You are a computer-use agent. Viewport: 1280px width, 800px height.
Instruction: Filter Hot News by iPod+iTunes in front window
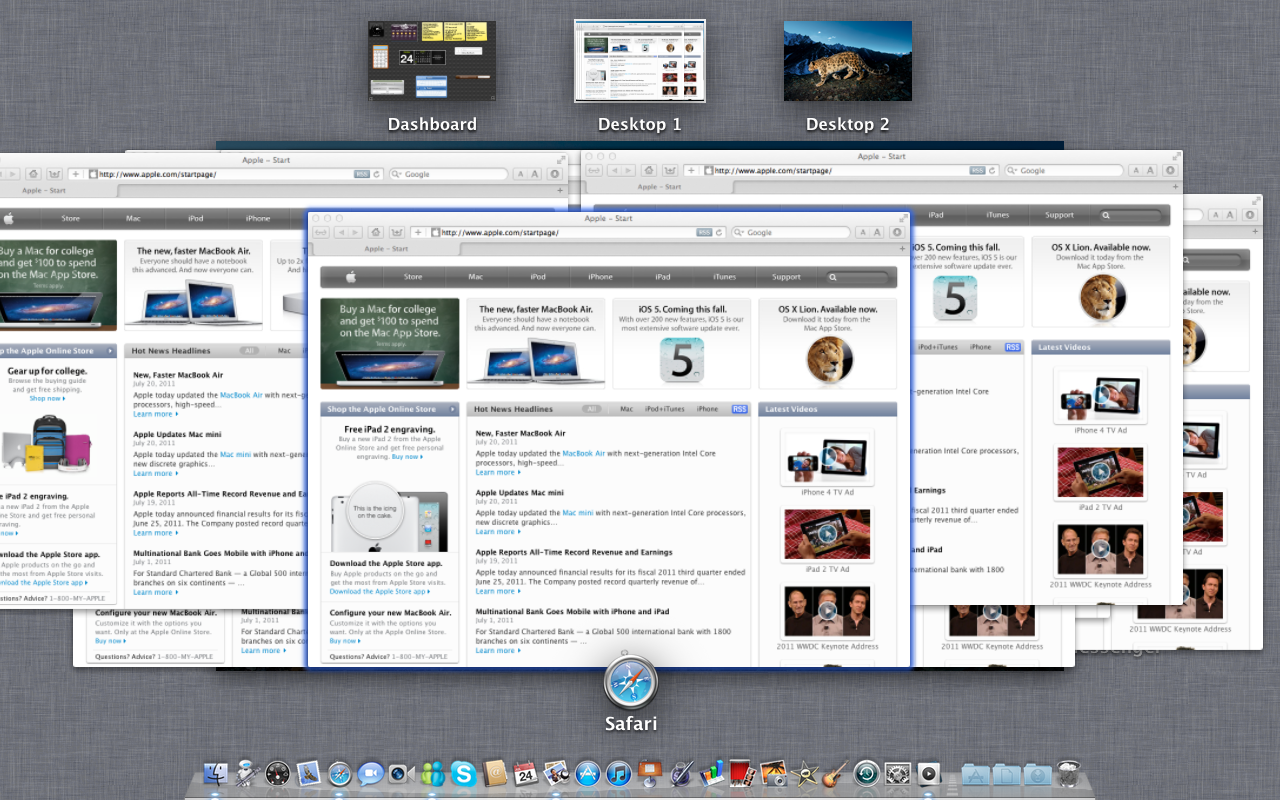coord(665,409)
